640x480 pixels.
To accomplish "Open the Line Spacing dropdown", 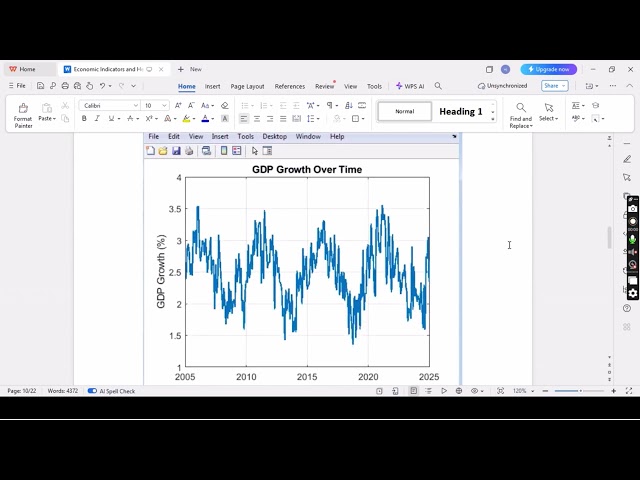I will point(313,119).
